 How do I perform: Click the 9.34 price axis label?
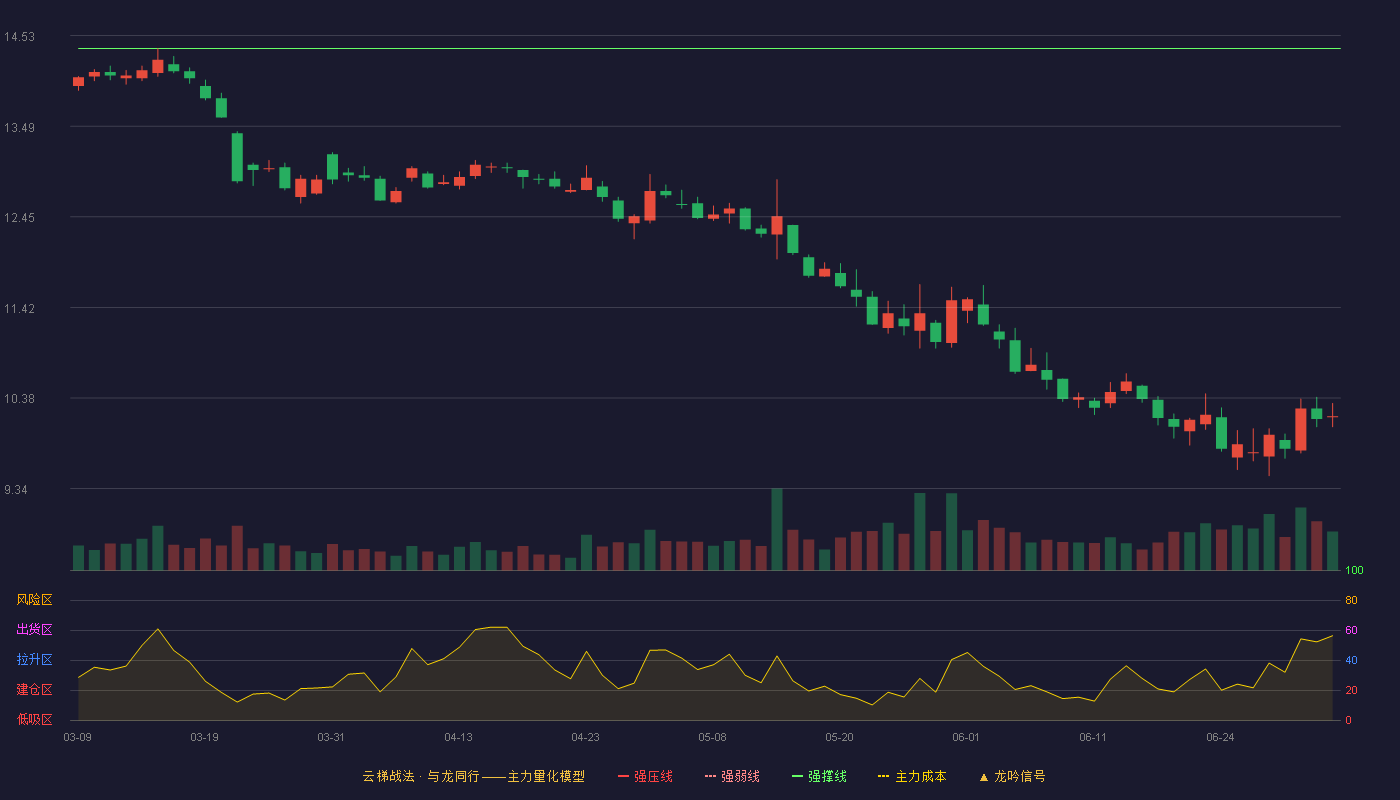(16, 490)
